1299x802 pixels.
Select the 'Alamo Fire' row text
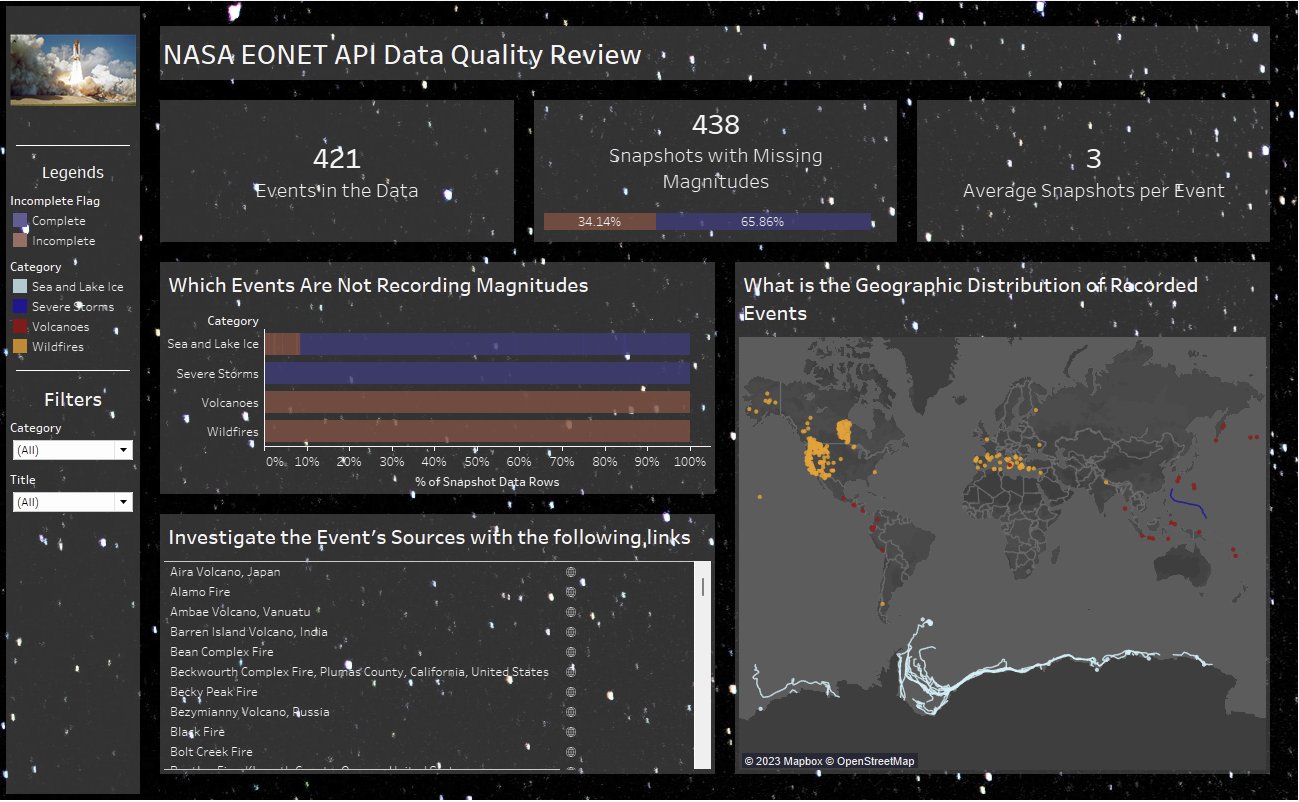[200, 592]
